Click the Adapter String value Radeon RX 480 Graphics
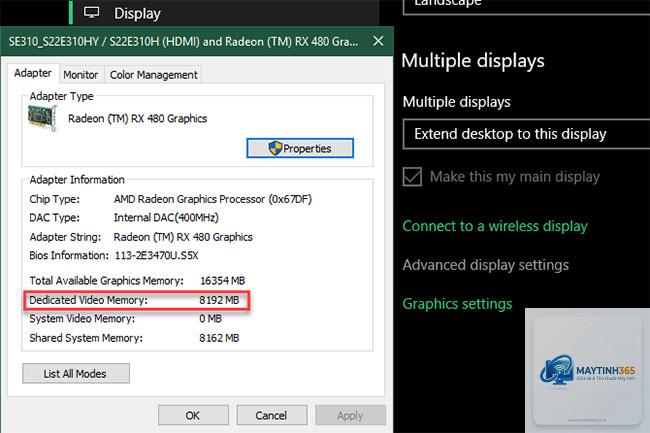The width and height of the screenshot is (650, 433). pyautogui.click(x=183, y=237)
